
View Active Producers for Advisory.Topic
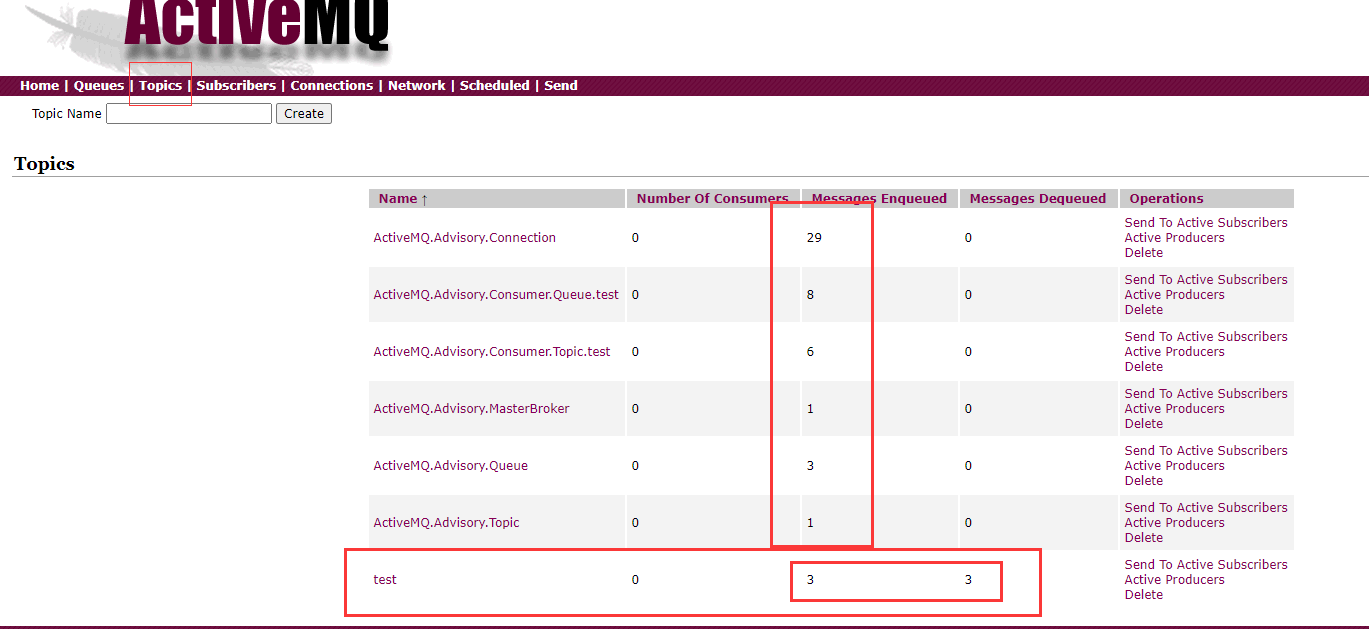[x=1174, y=523]
